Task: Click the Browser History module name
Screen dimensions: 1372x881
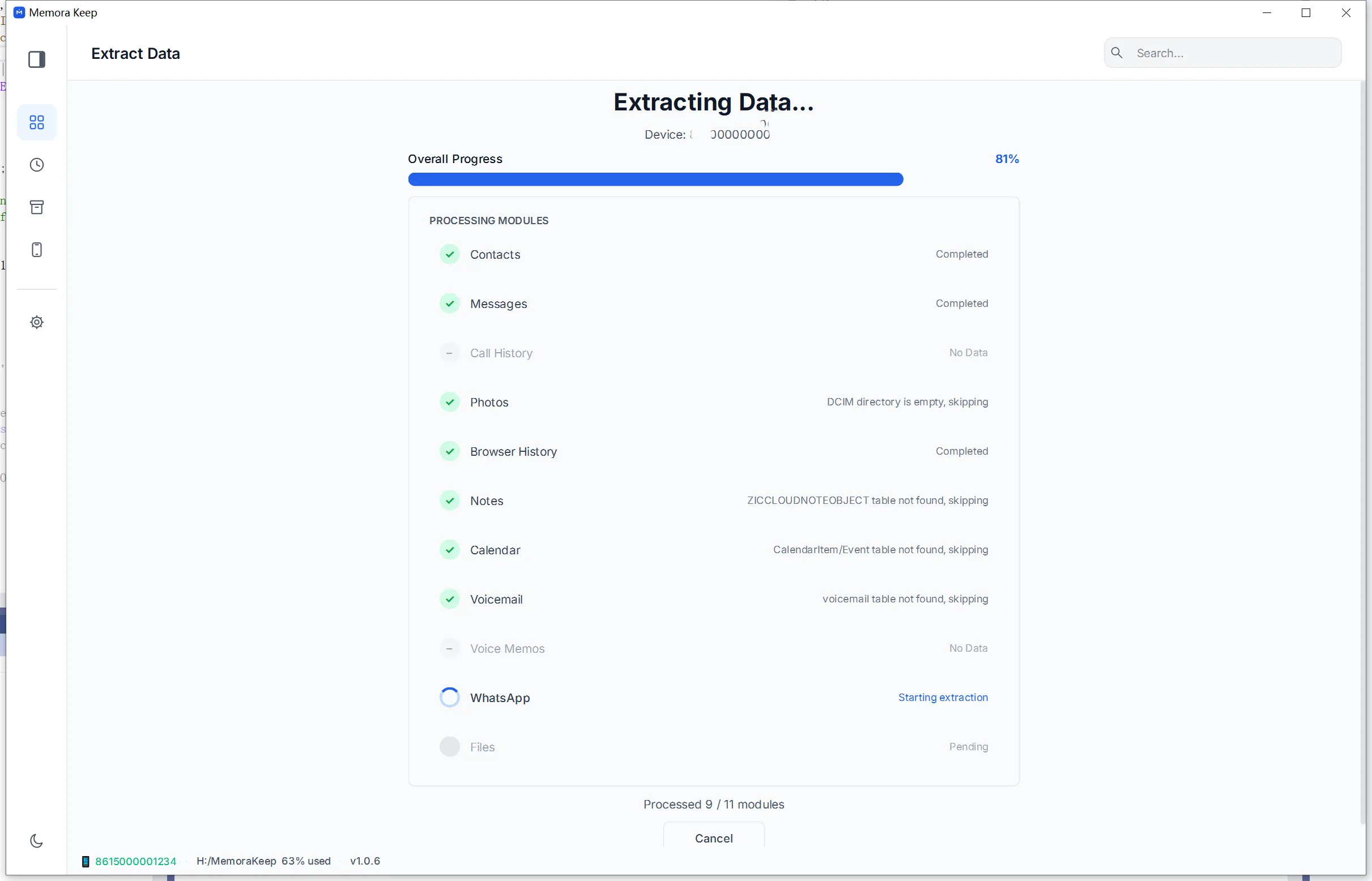Action: click(x=513, y=451)
